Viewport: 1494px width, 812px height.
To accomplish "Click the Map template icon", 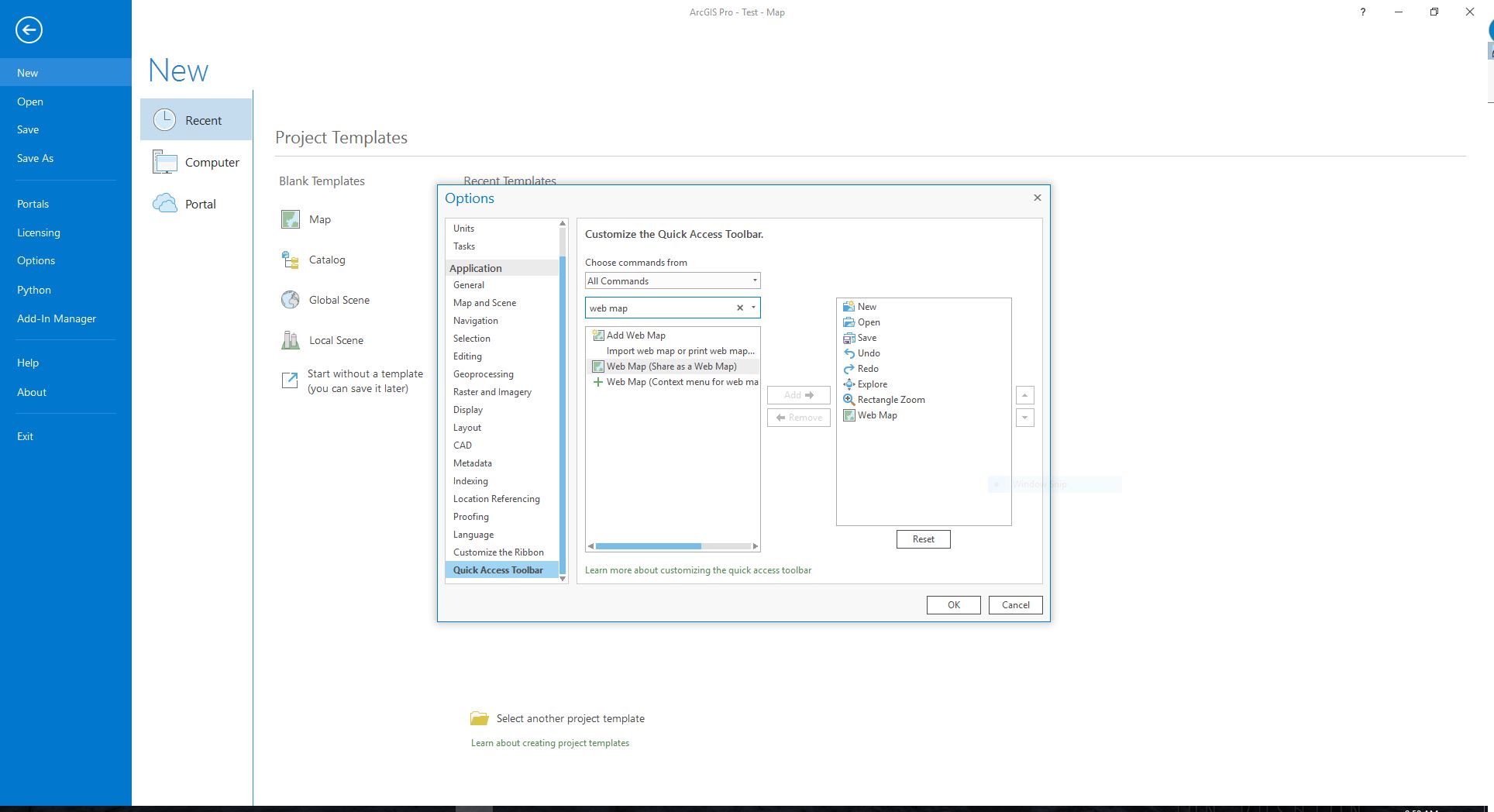I will point(291,219).
